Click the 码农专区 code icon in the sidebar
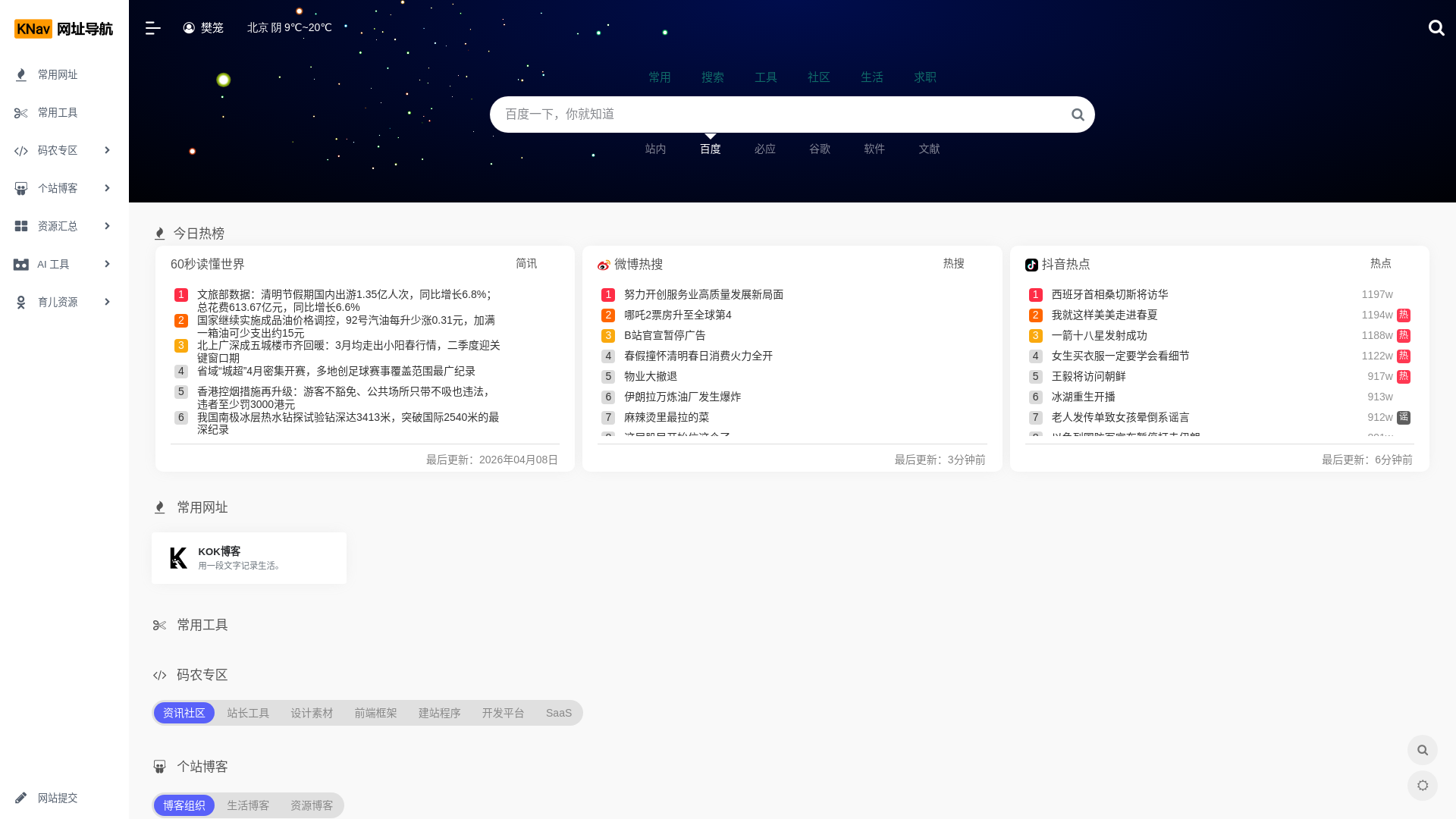This screenshot has height=819, width=1456. click(21, 150)
